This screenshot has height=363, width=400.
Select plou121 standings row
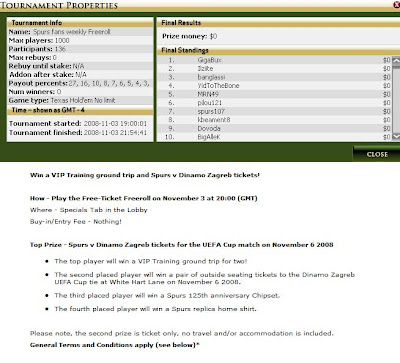[x=275, y=103]
